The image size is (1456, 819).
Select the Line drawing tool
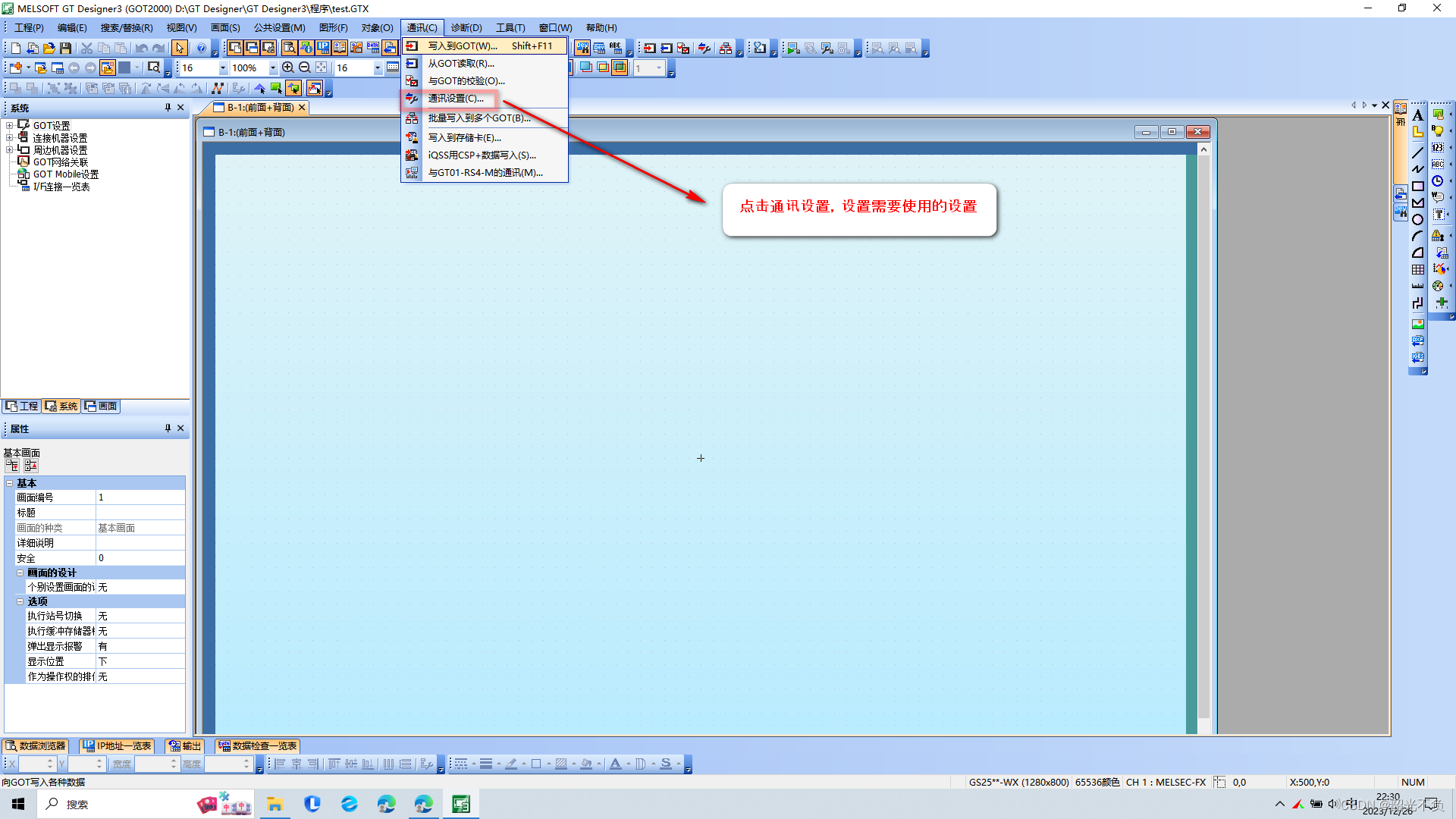point(1417,152)
